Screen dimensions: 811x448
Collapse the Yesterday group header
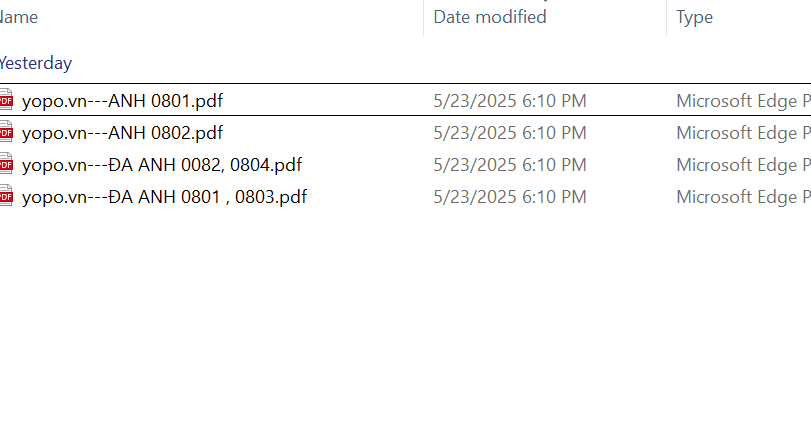(x=36, y=63)
